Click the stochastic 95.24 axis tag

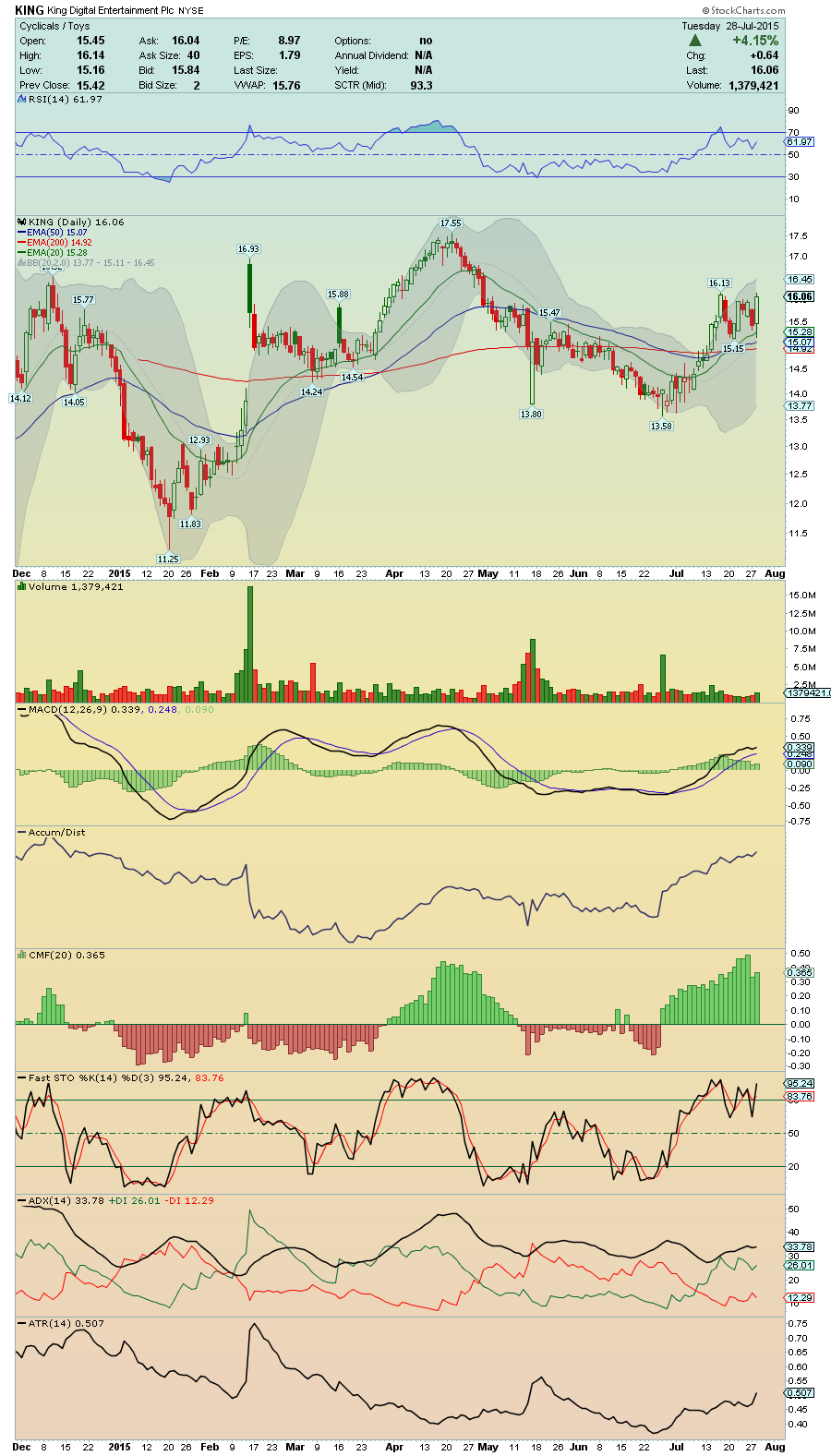(800, 1083)
